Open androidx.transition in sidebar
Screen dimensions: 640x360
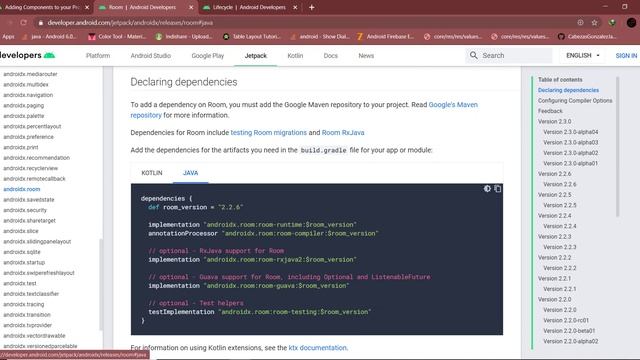click(27, 315)
